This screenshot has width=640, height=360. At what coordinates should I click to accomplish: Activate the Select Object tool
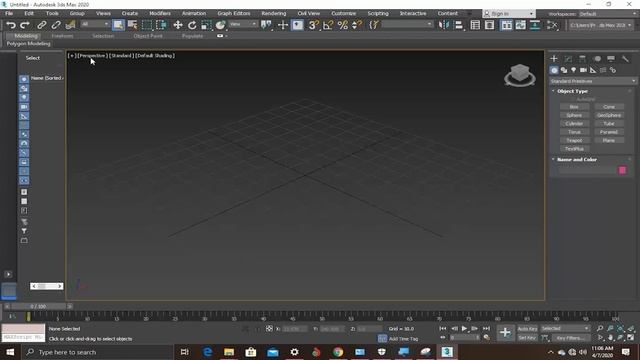coord(118,25)
